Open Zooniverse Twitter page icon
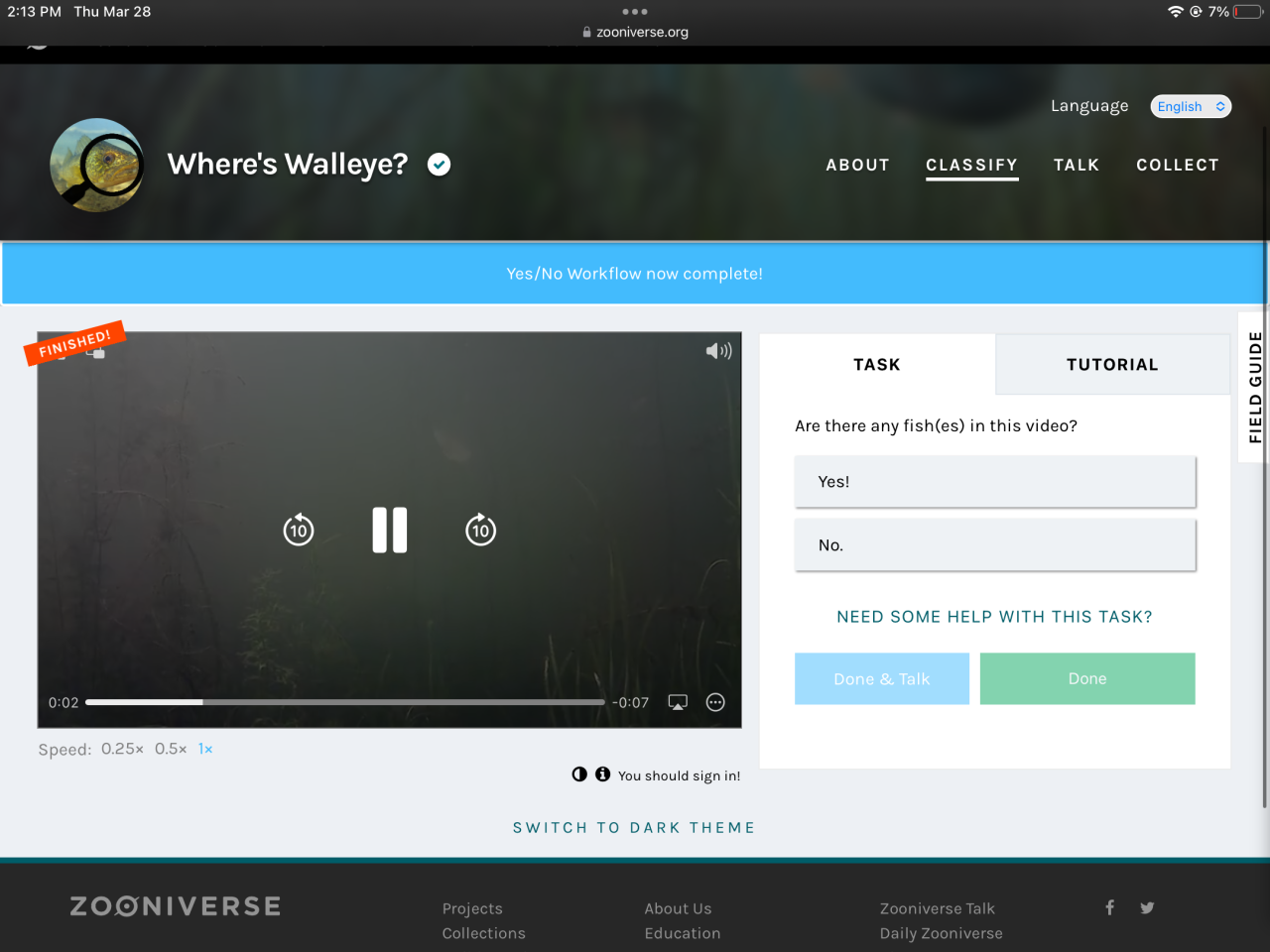1270x952 pixels. (1147, 907)
